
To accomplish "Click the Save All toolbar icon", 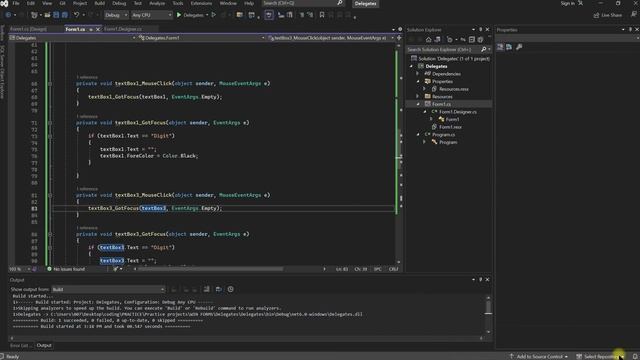I will pos(64,15).
